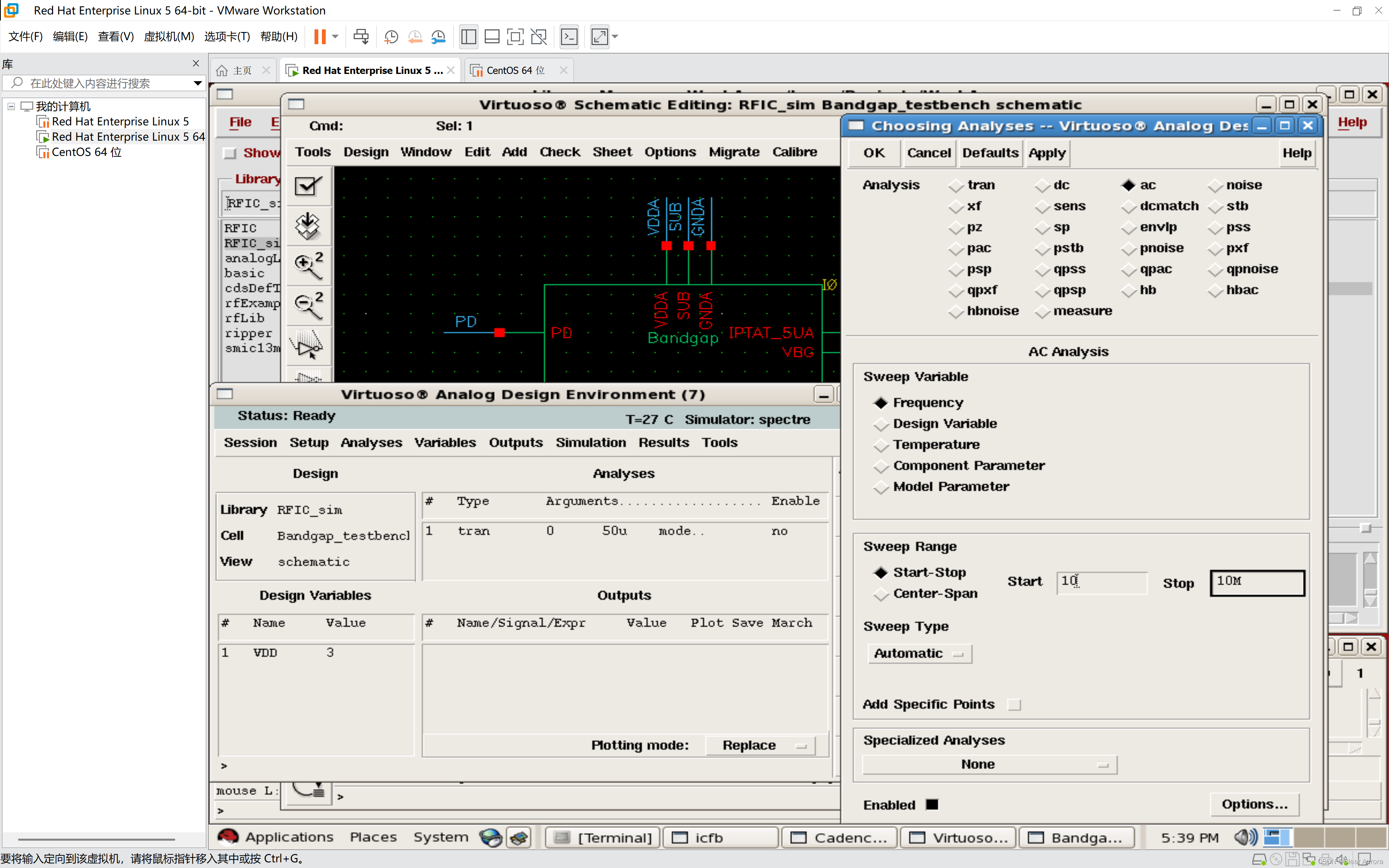Screen dimensions: 1389x868
Task: Click the Options... button
Action: click(x=1254, y=804)
